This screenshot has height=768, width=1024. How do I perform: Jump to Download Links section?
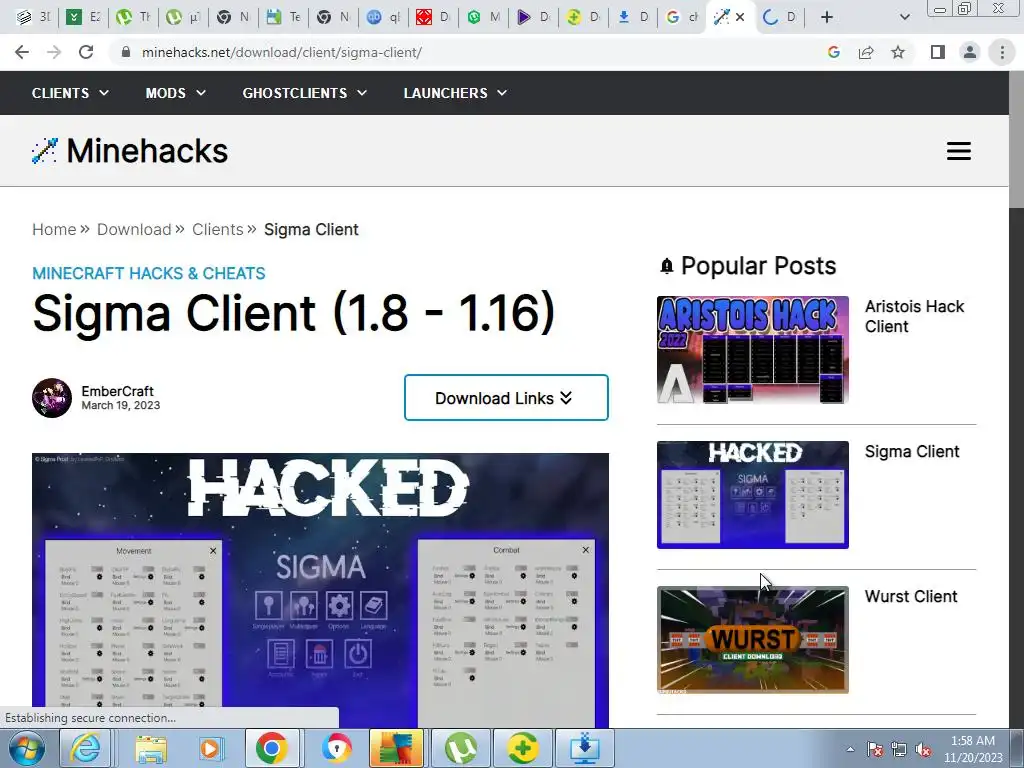coord(506,398)
